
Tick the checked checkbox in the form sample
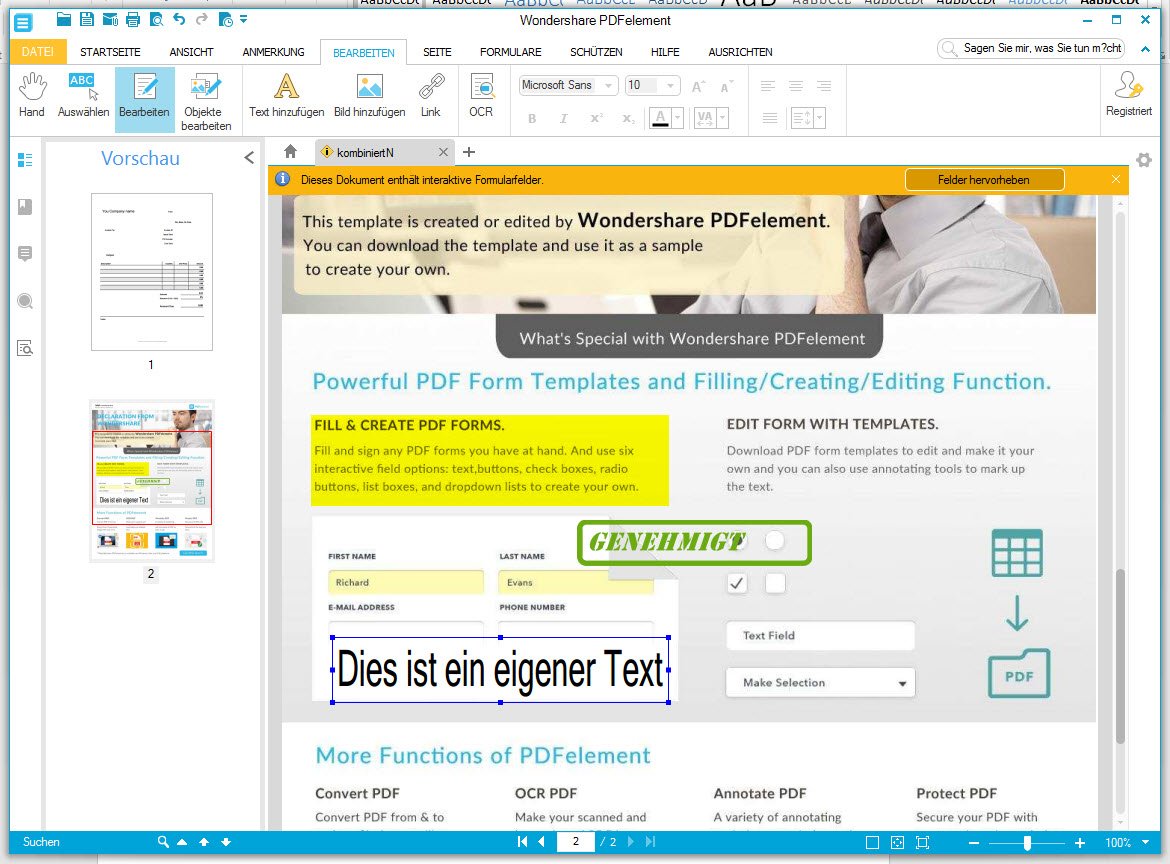point(736,583)
